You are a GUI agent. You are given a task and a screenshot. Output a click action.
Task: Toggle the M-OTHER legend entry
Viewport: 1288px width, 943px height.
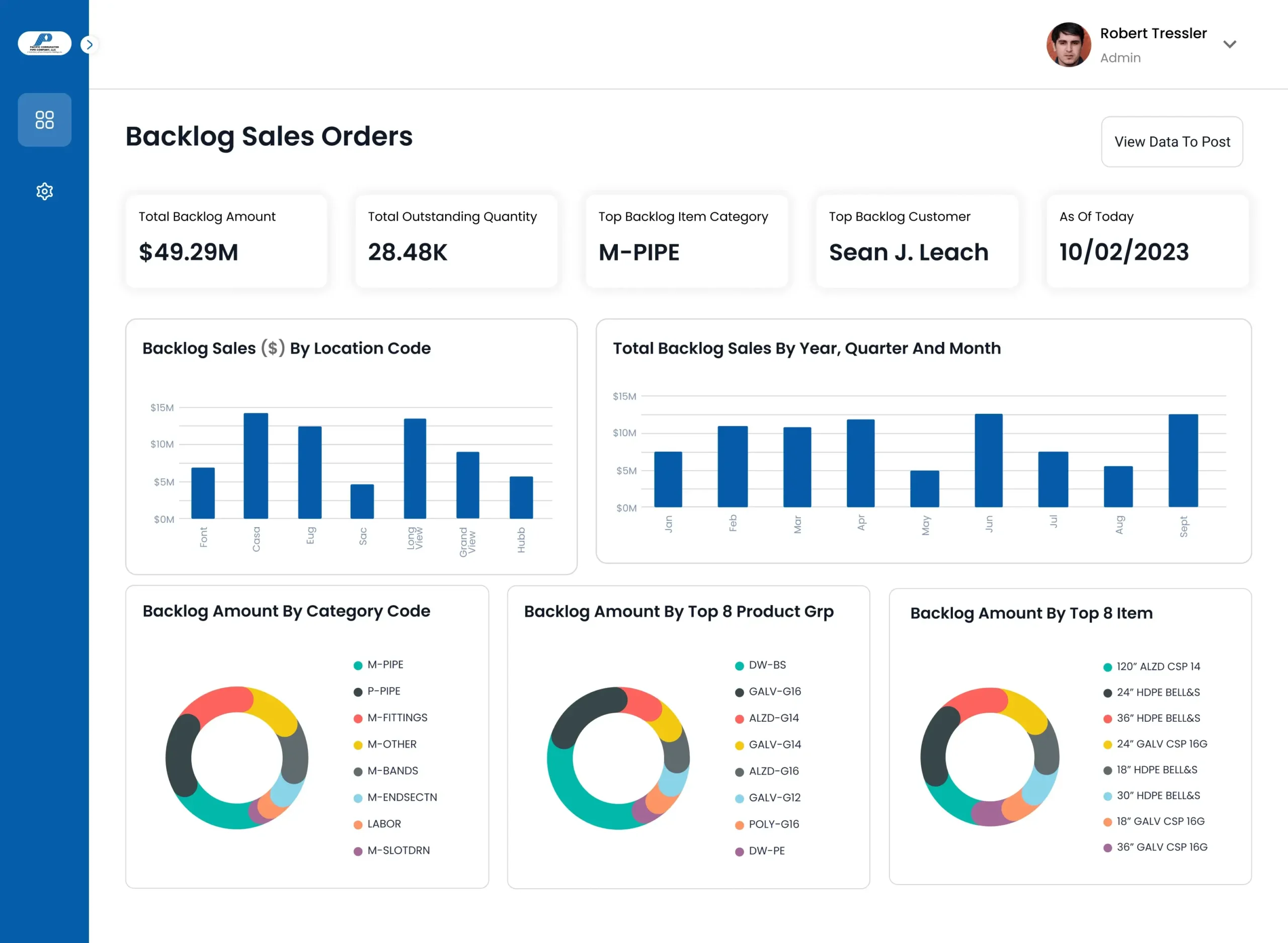pyautogui.click(x=385, y=744)
